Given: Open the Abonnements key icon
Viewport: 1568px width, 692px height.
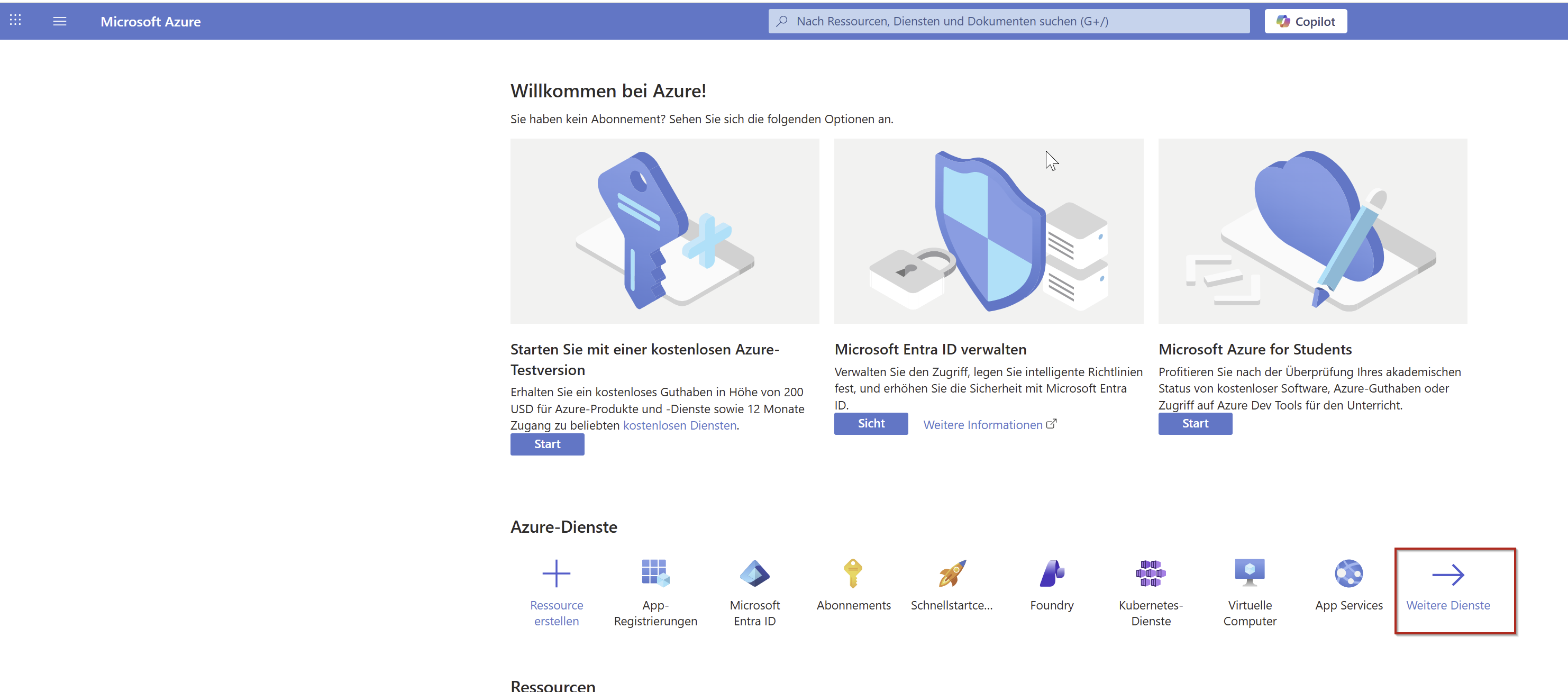Looking at the screenshot, I should 853,573.
